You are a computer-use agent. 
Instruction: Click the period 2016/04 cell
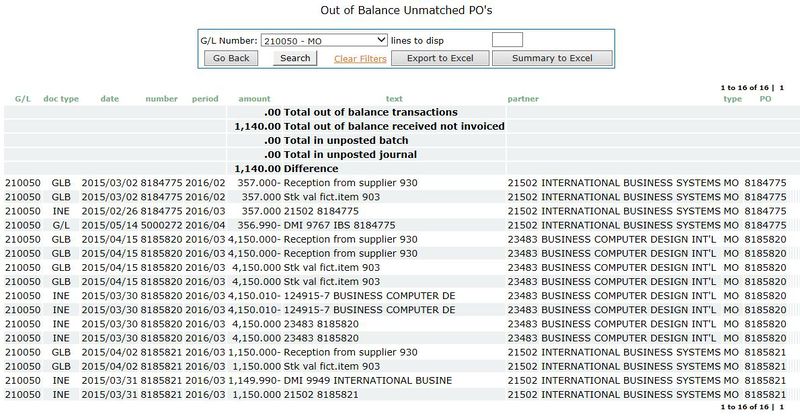(205, 225)
